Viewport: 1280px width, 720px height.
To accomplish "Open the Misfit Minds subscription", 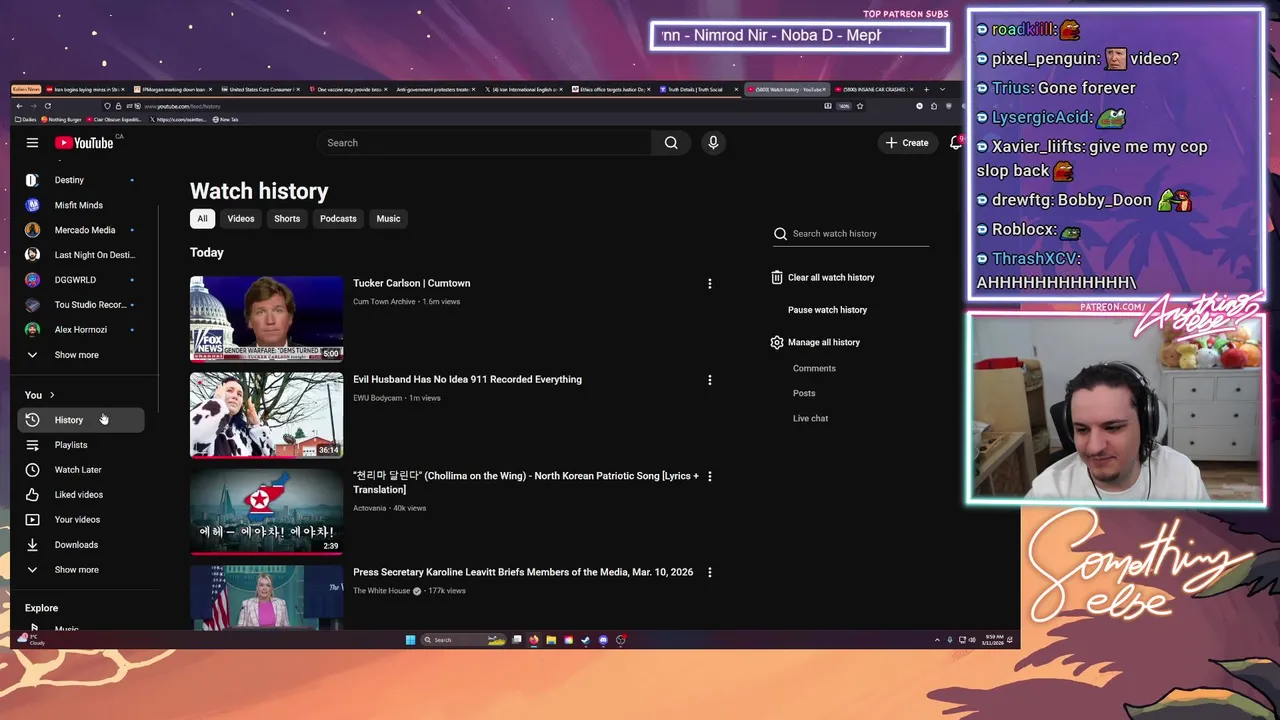I will [80, 205].
